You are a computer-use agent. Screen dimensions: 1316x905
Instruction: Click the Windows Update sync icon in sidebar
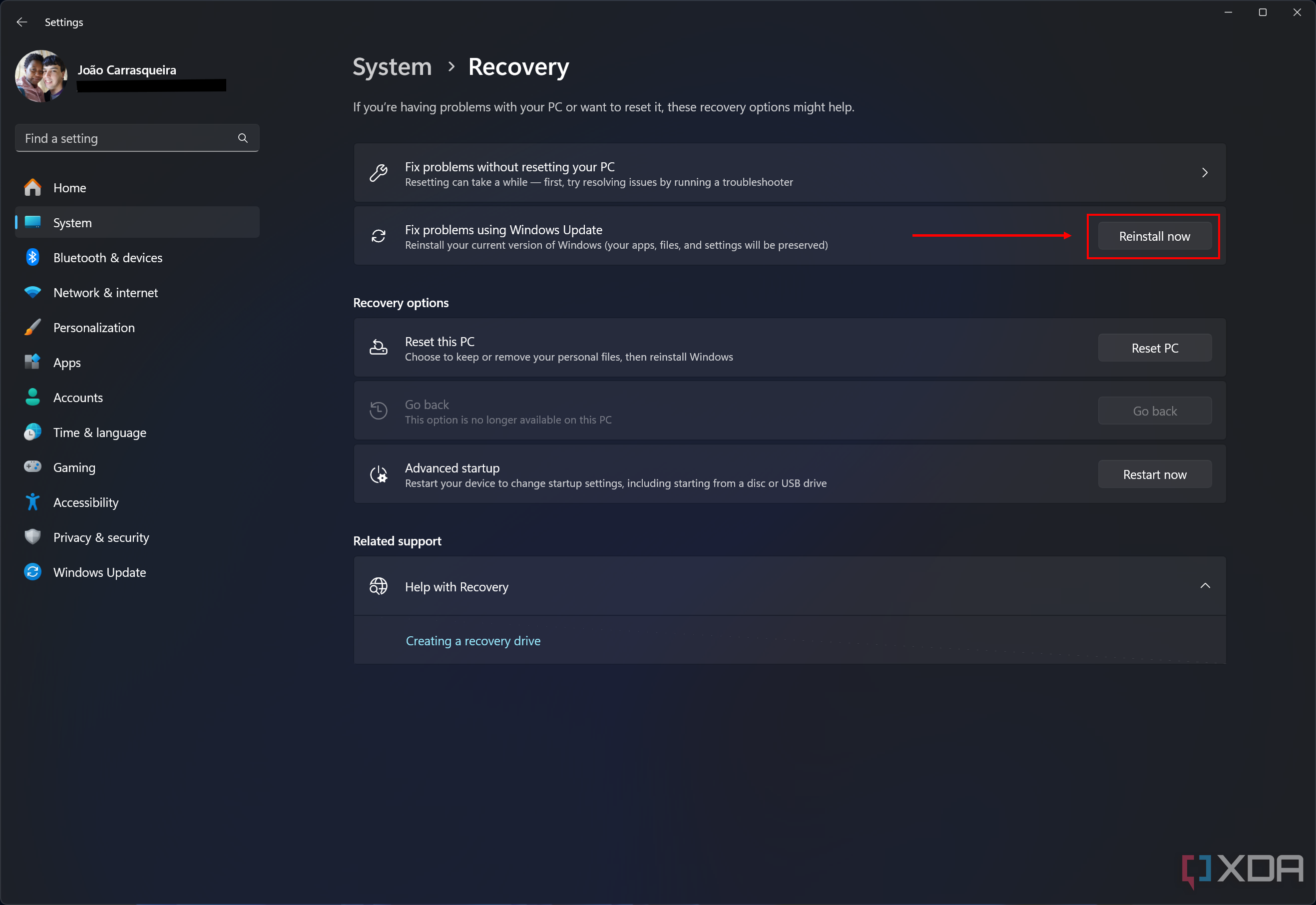(x=33, y=572)
